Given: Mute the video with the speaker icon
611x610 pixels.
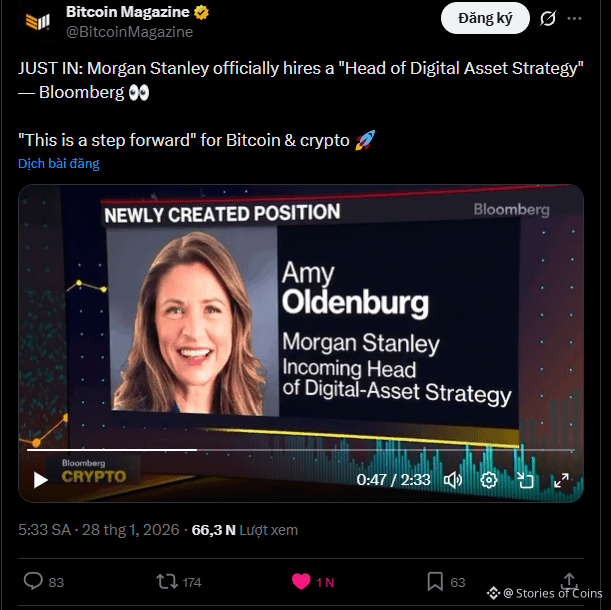Looking at the screenshot, I should pos(453,480).
